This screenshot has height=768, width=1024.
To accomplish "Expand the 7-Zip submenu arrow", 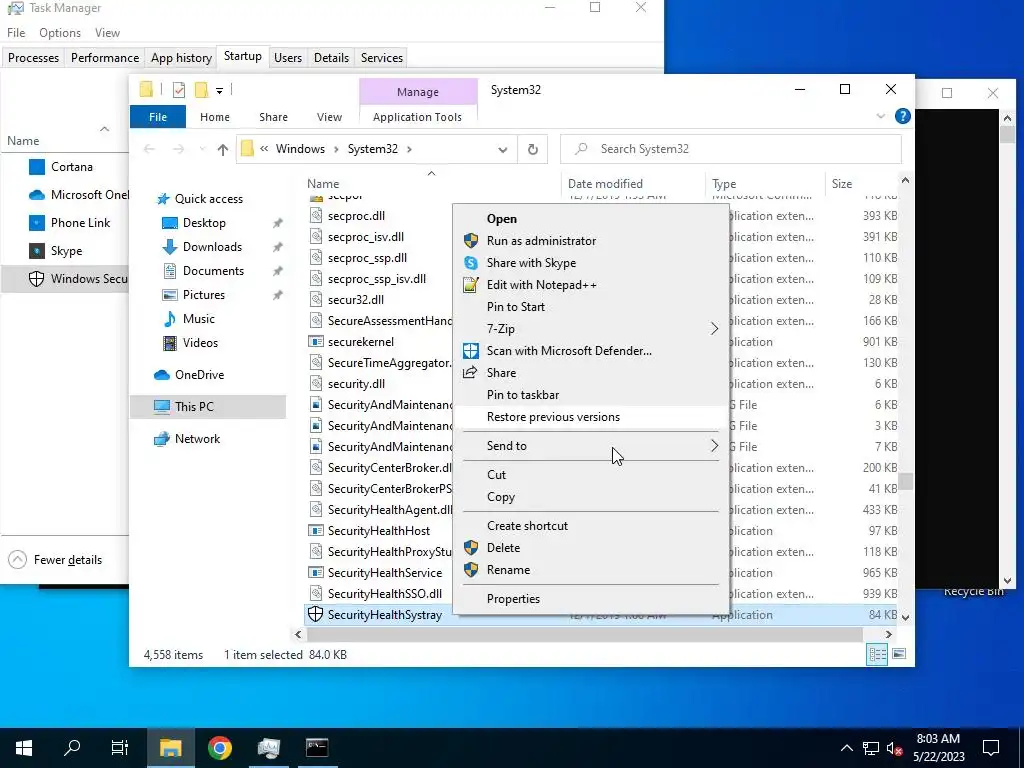I will 714,329.
